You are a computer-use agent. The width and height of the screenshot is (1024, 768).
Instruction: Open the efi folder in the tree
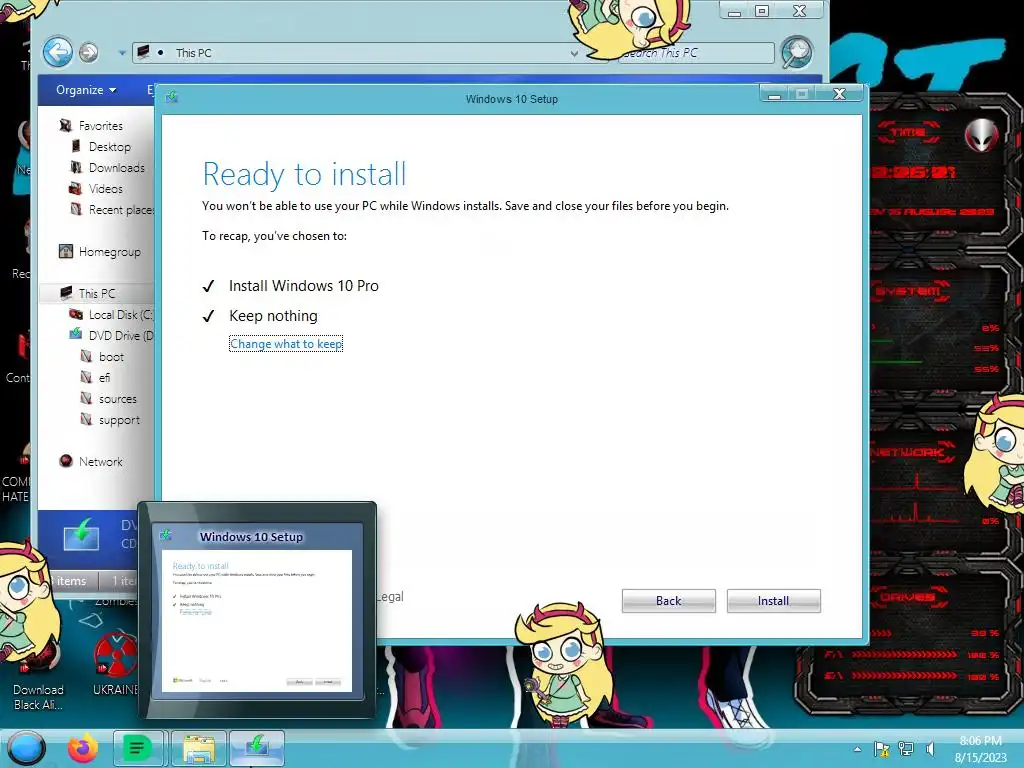pos(104,377)
